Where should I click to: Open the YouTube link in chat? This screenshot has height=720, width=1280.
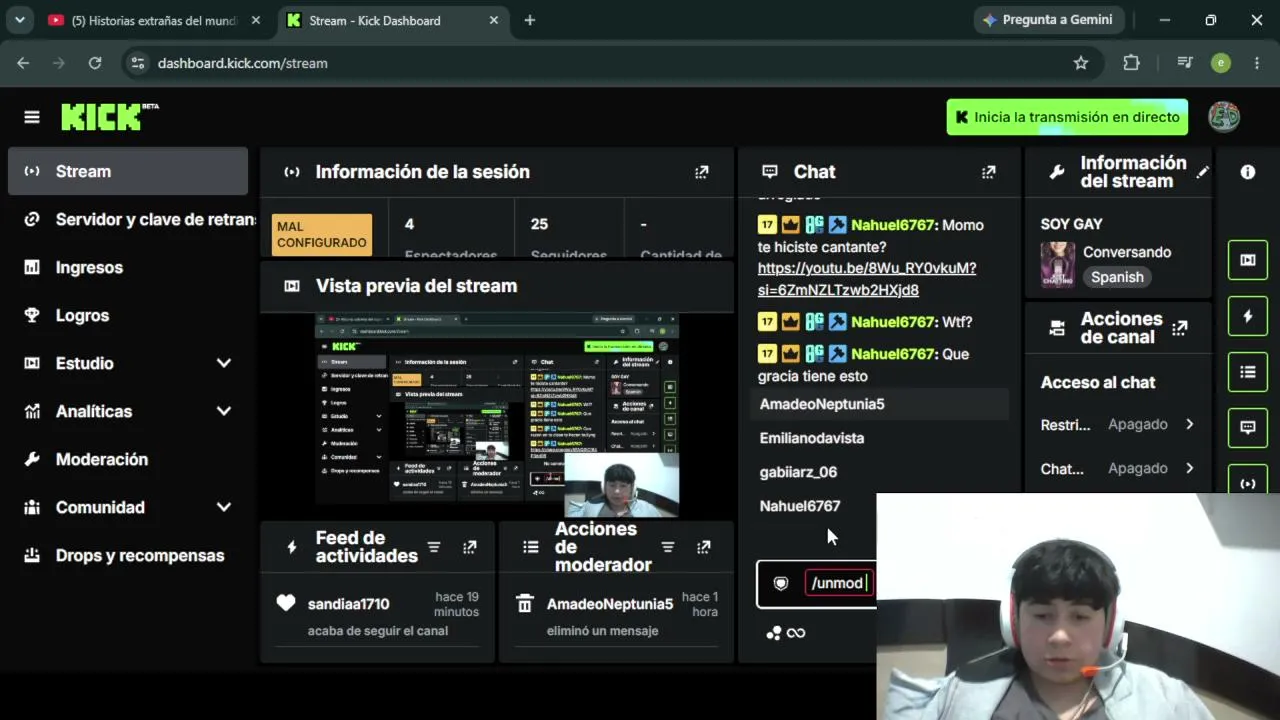[866, 279]
